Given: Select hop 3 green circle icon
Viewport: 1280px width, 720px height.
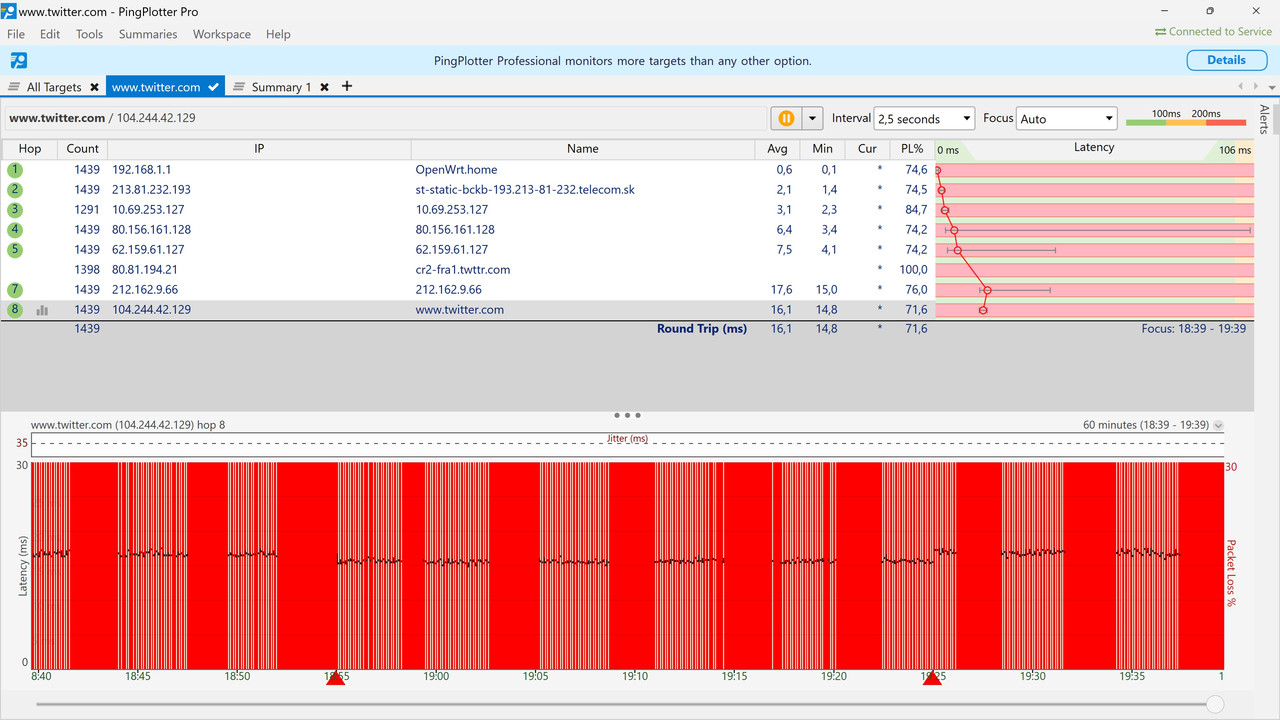Looking at the screenshot, I should click(x=15, y=210).
